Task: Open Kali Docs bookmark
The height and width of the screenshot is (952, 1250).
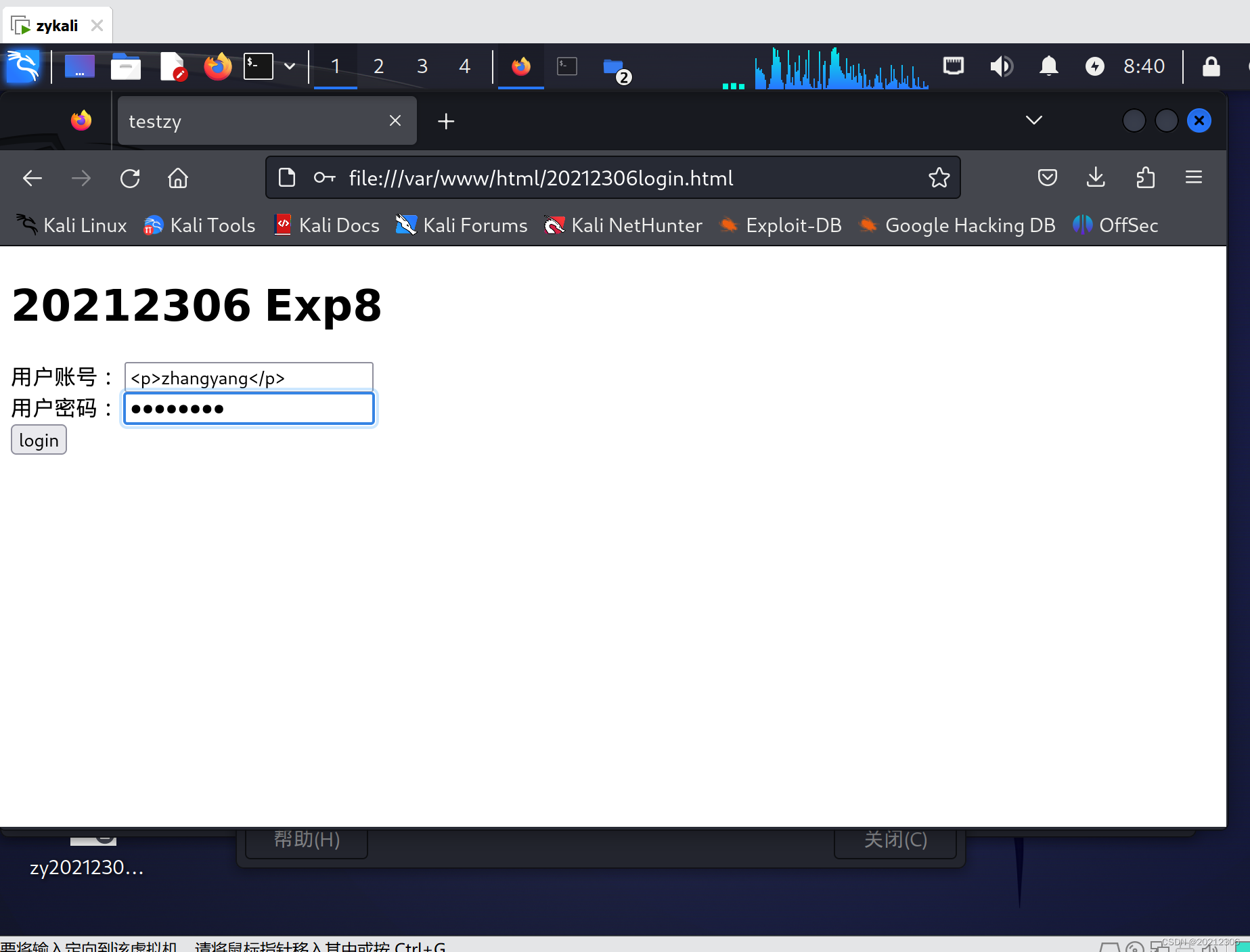Action: (x=327, y=225)
